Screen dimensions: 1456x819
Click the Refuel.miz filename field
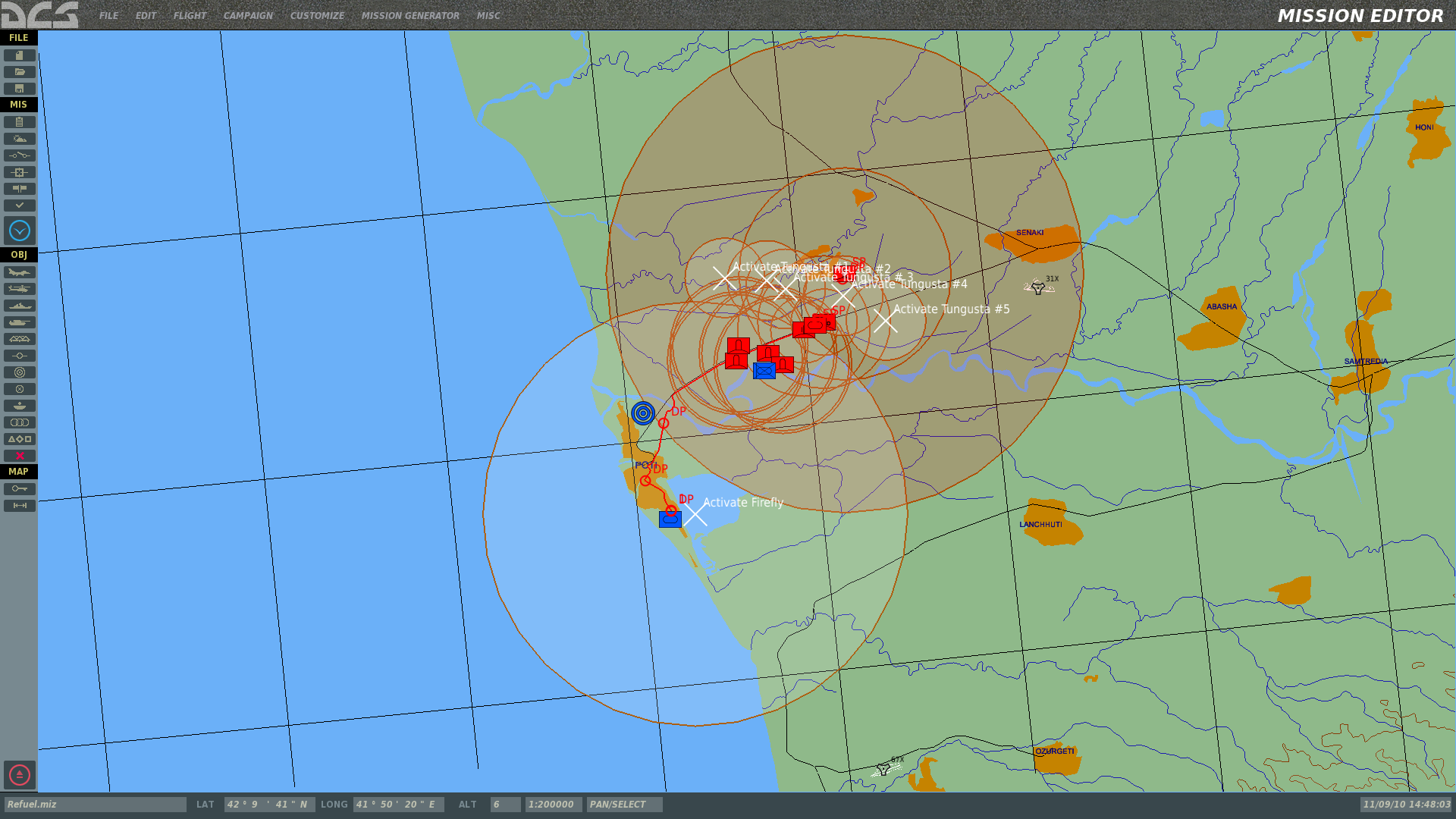95,805
